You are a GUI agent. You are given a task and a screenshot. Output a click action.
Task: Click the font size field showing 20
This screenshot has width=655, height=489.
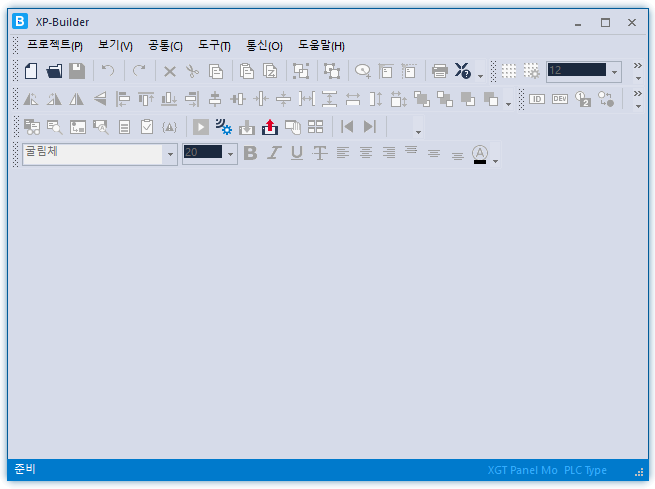point(203,152)
